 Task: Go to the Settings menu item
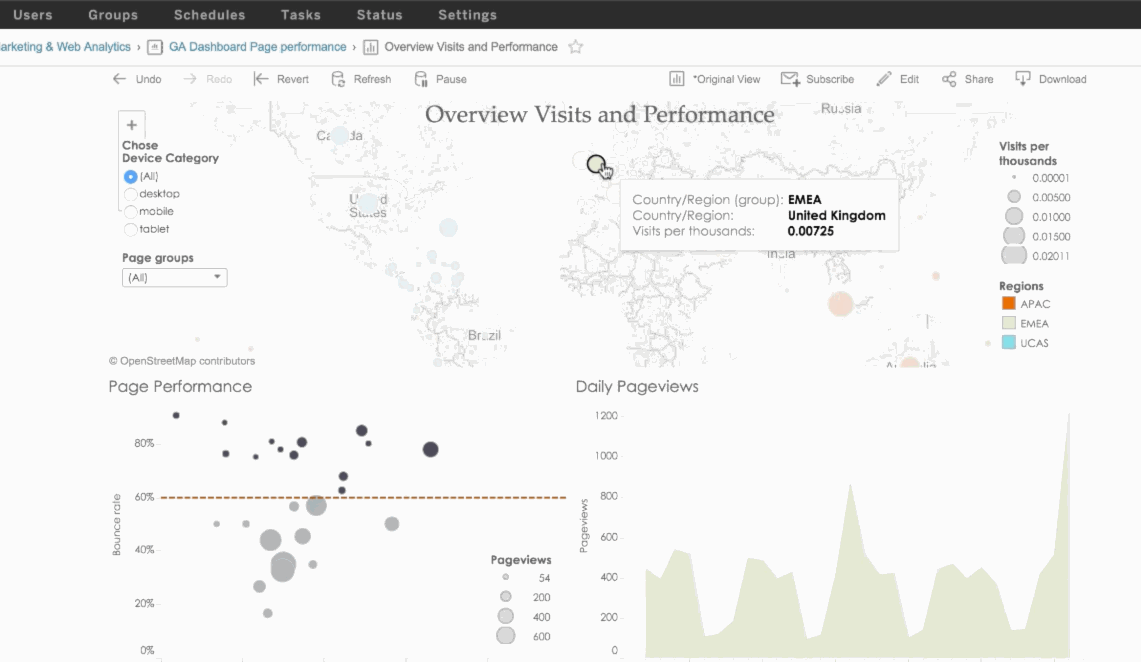point(467,15)
